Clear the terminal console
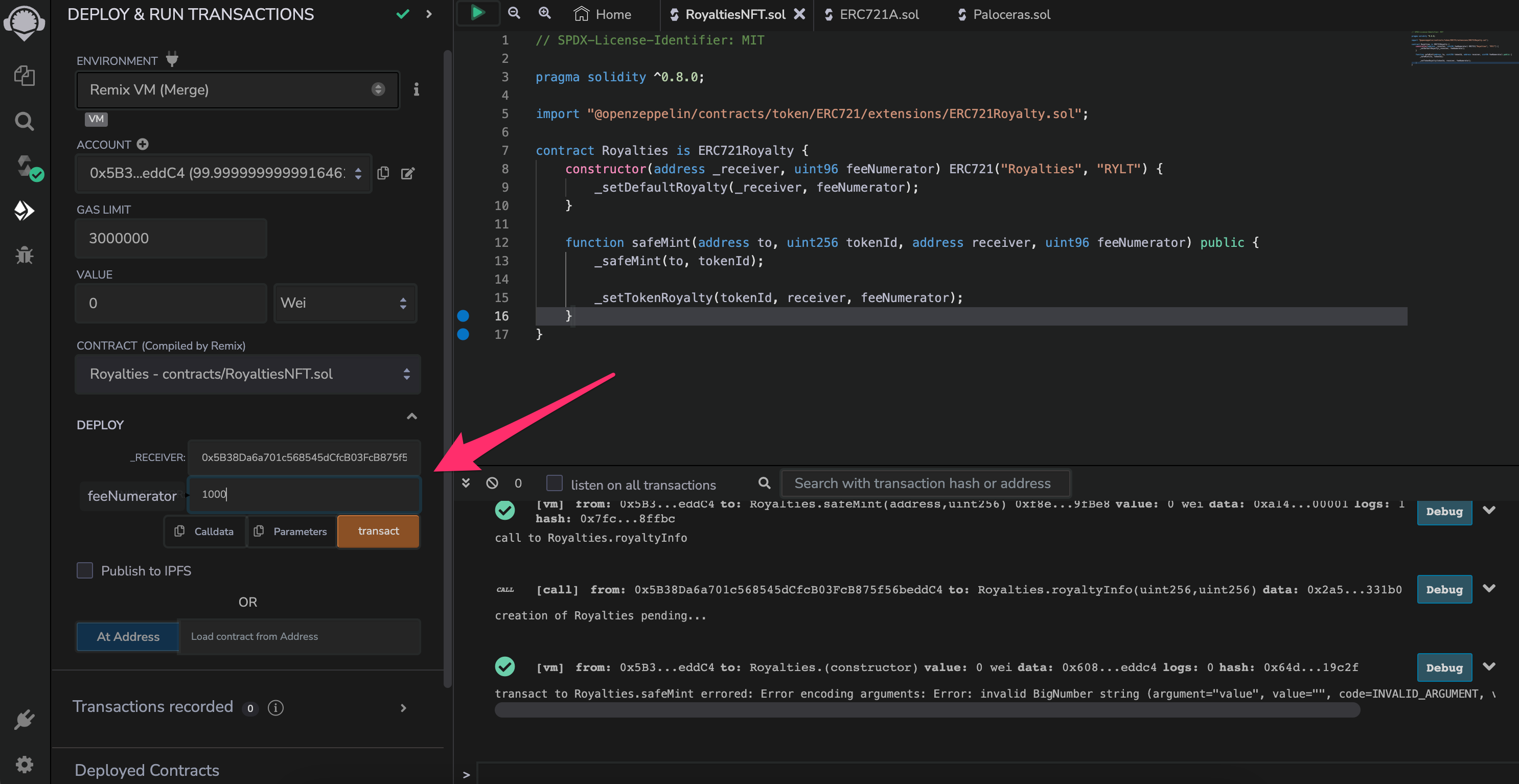 pyautogui.click(x=492, y=483)
